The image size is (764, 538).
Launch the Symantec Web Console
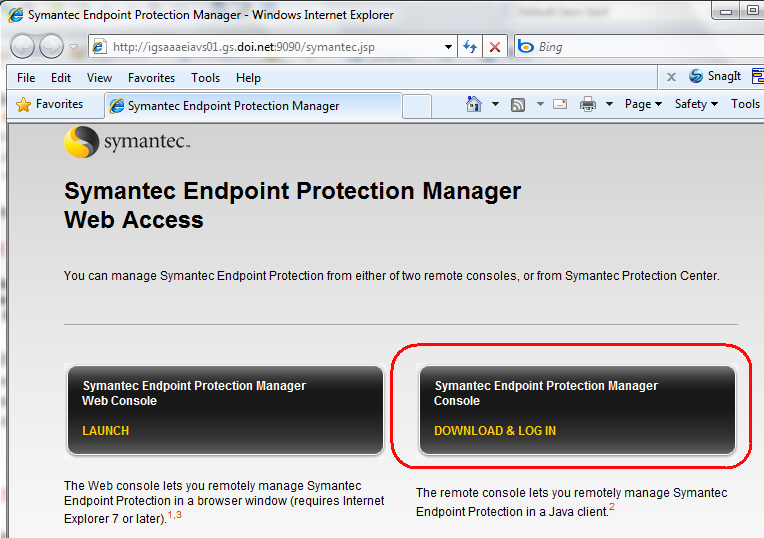pyautogui.click(x=225, y=410)
